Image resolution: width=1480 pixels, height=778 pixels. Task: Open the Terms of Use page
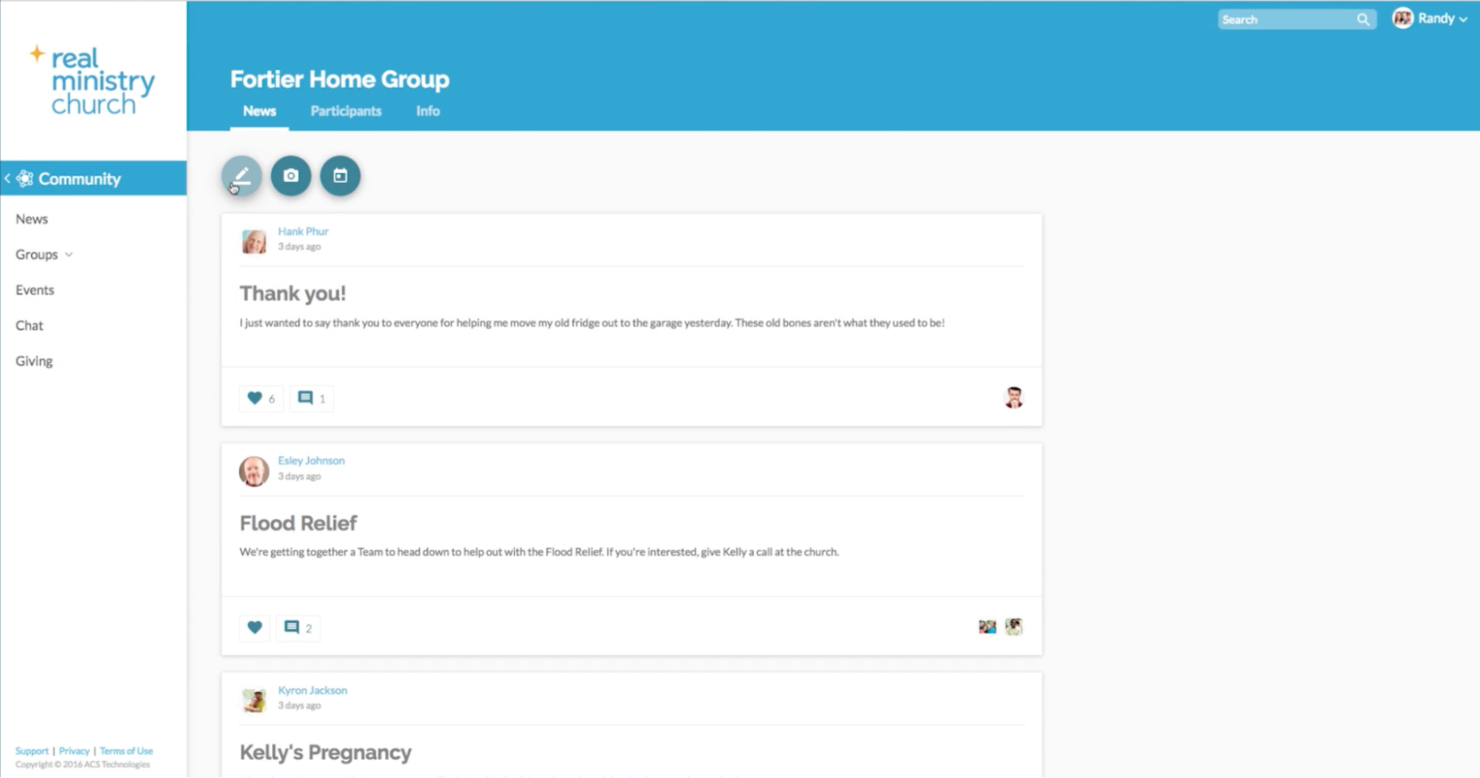126,750
